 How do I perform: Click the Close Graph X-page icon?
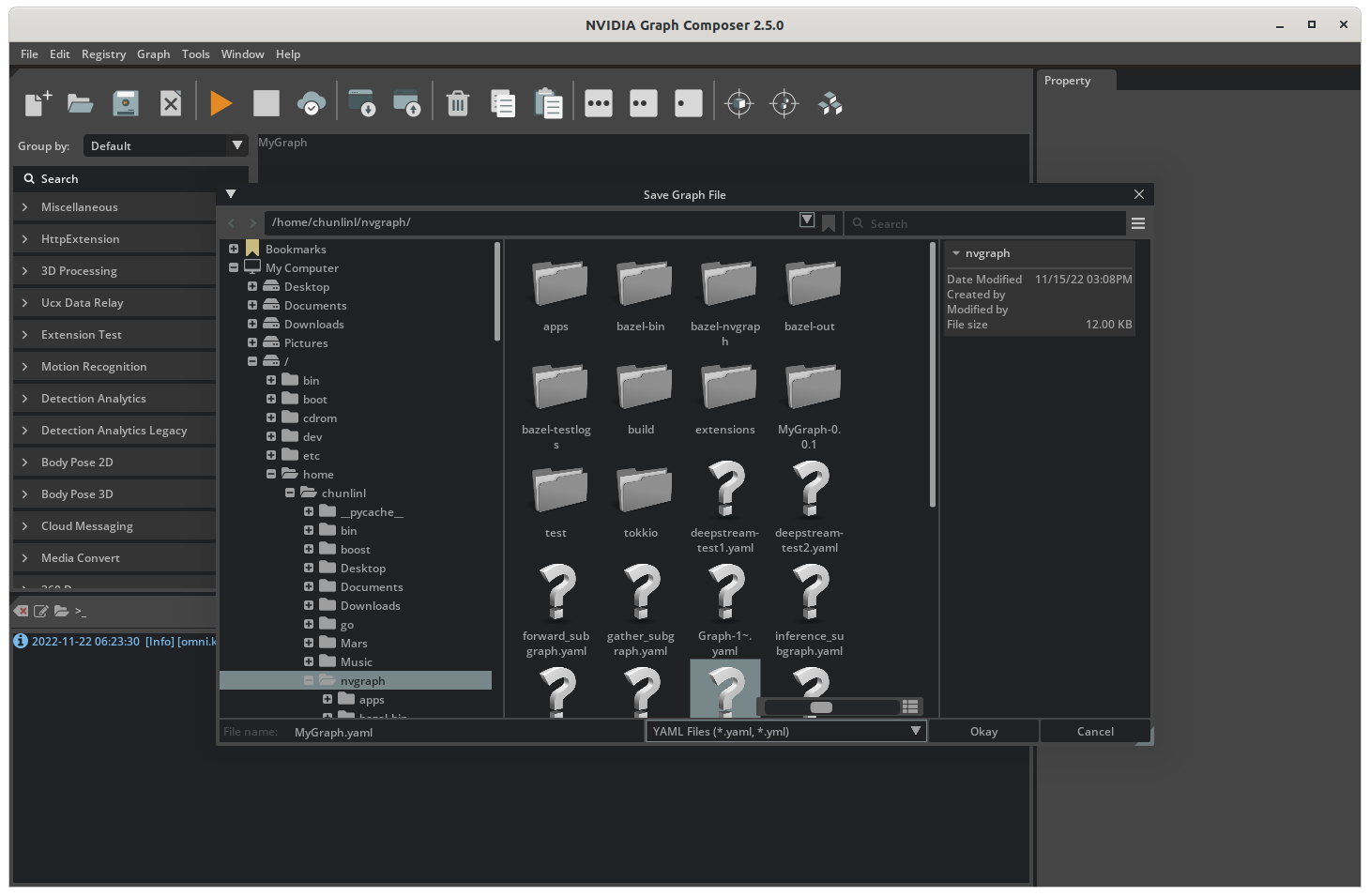171,103
